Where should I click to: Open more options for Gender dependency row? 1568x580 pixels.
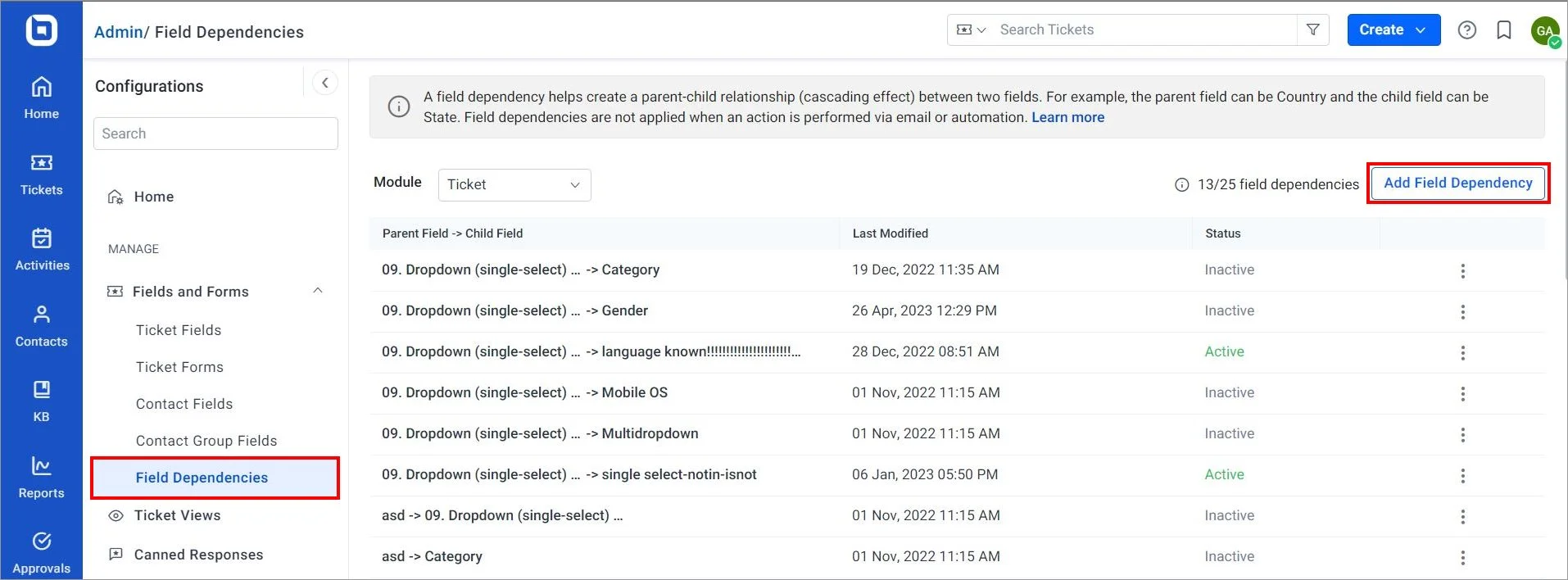pyautogui.click(x=1462, y=311)
